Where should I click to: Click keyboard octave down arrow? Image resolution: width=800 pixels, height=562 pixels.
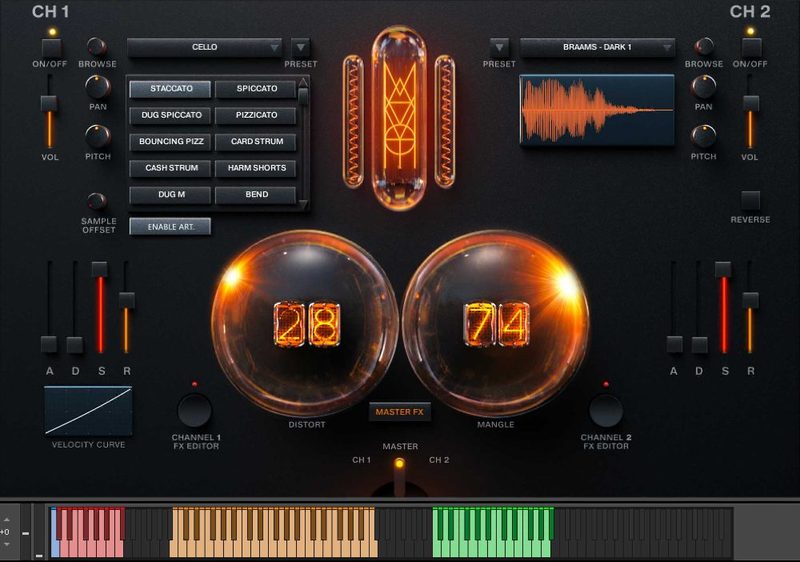pyautogui.click(x=7, y=545)
